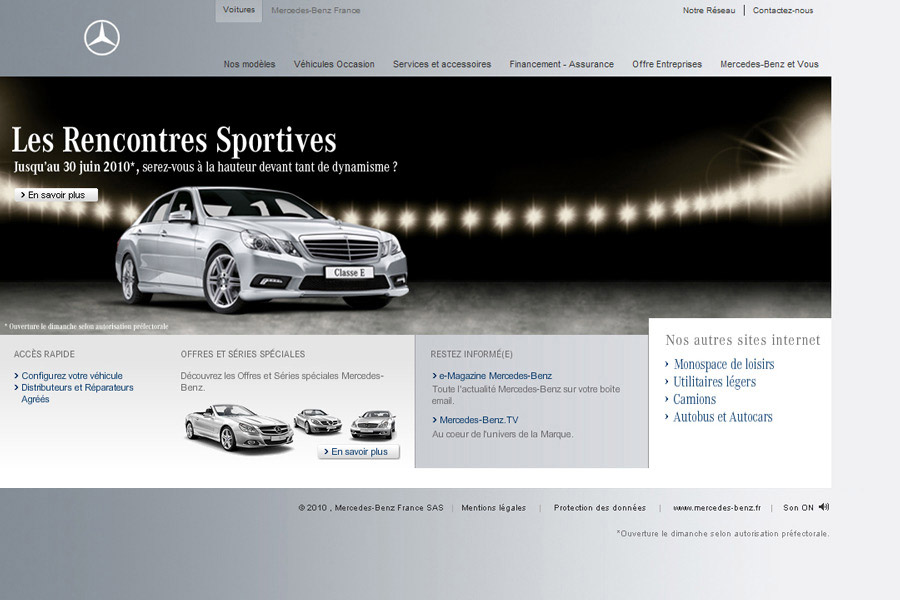Screen dimensions: 900x600
Task: Expand Services et accessoires menu
Action: (442, 64)
